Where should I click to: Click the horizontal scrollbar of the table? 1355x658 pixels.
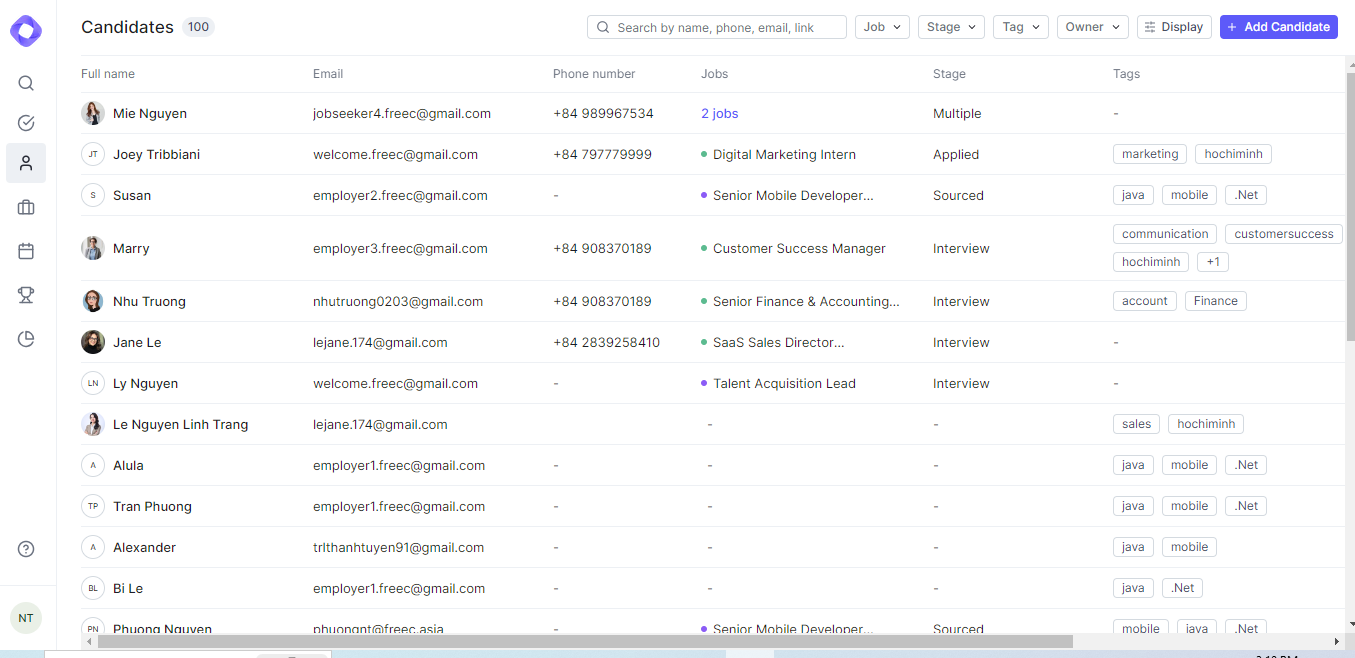pos(585,641)
